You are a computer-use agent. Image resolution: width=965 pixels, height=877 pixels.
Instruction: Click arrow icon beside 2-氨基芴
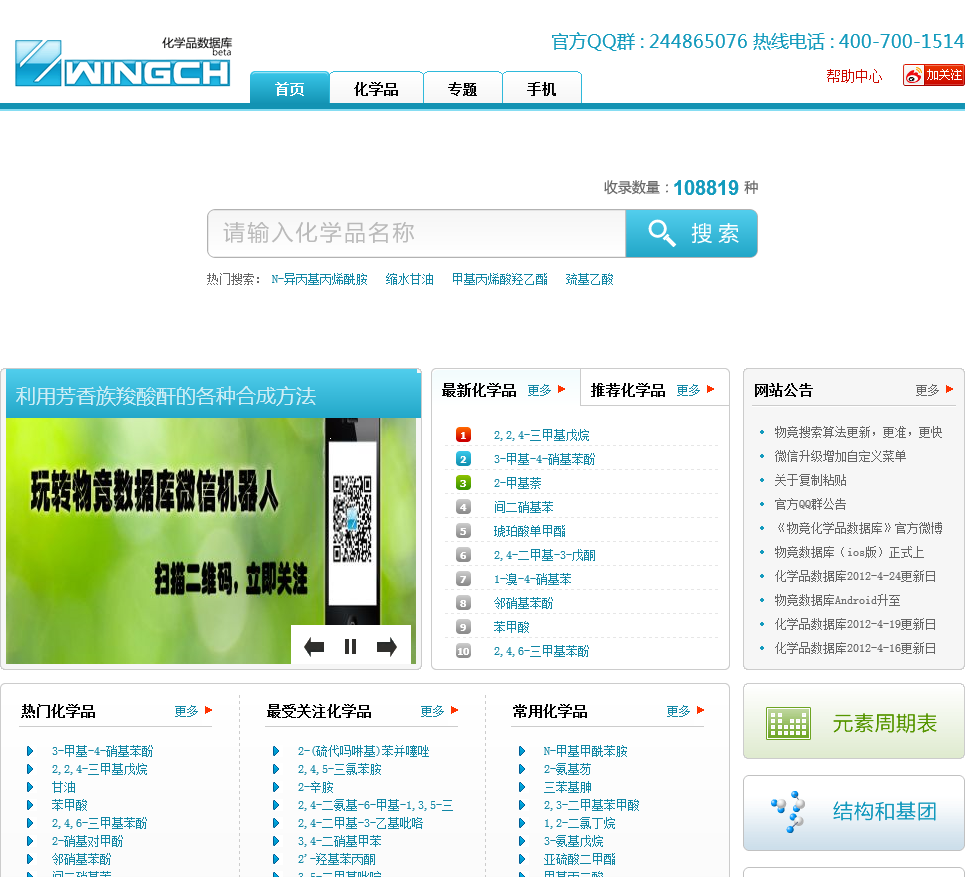point(522,769)
